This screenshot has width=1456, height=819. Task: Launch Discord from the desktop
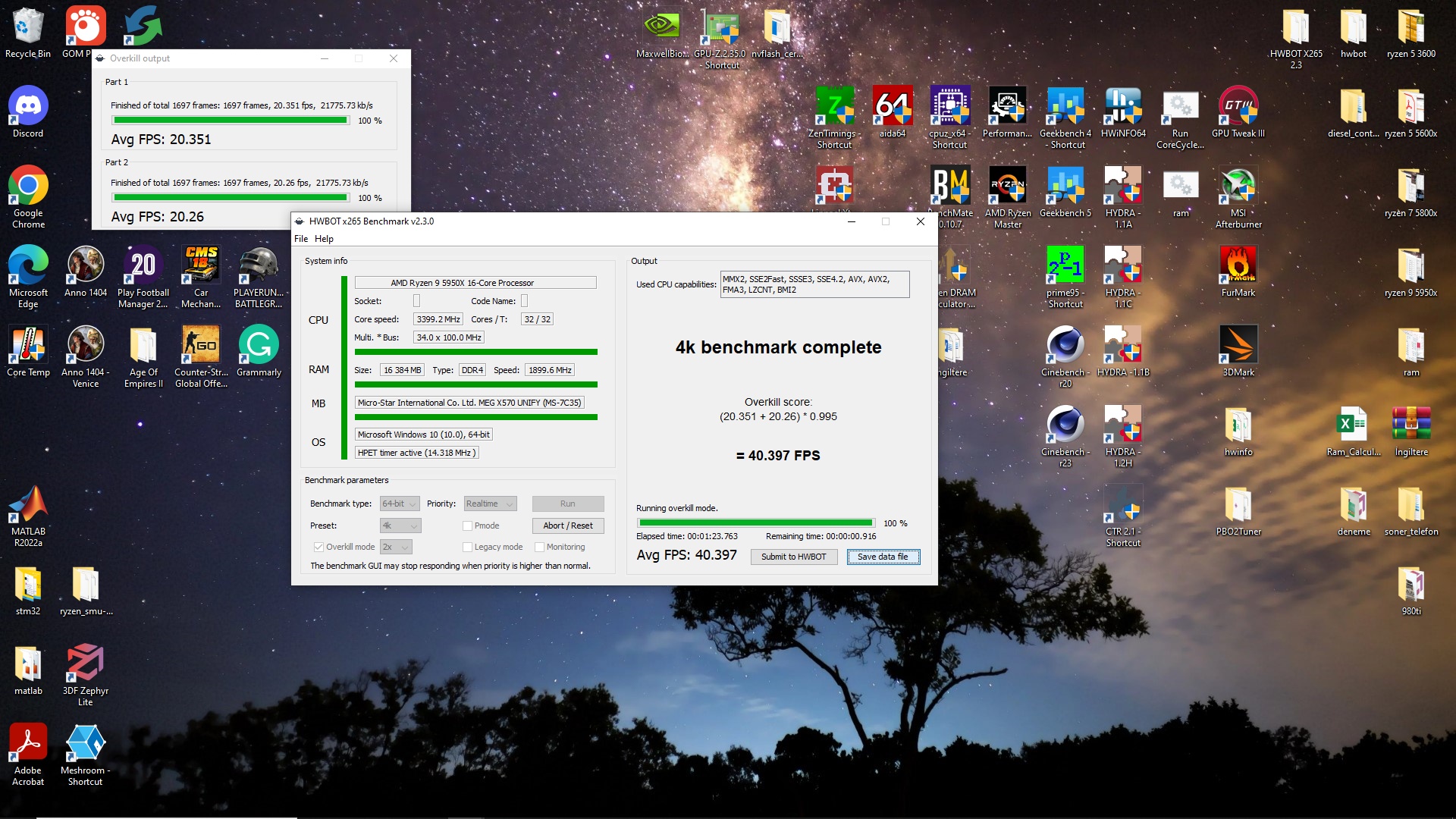28,112
